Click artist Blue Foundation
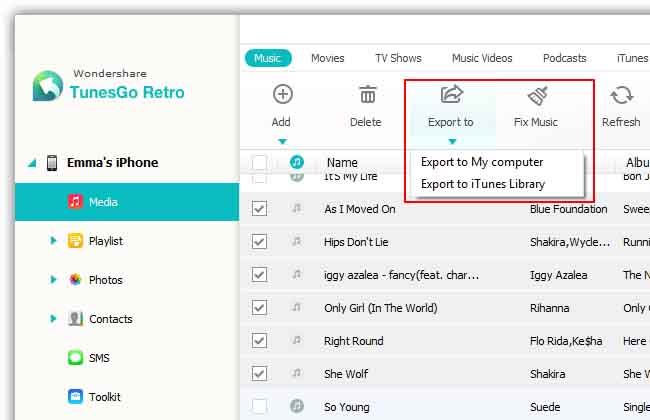The width and height of the screenshot is (650, 420). click(568, 209)
